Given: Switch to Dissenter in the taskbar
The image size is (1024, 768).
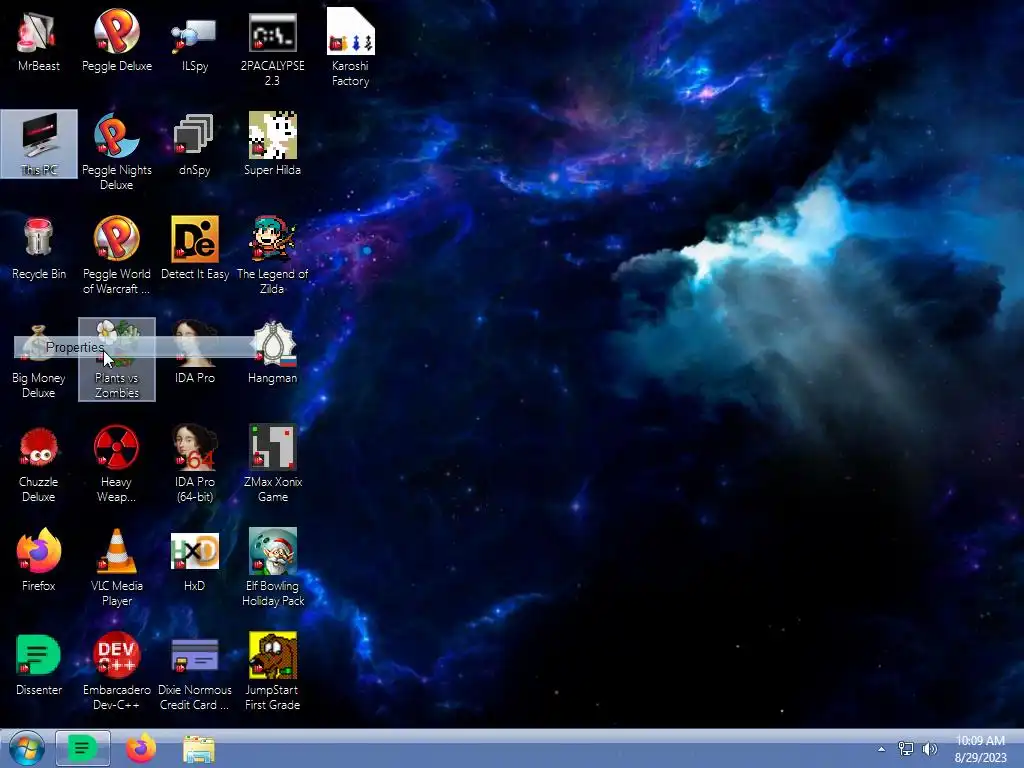Looking at the screenshot, I should 83,748.
